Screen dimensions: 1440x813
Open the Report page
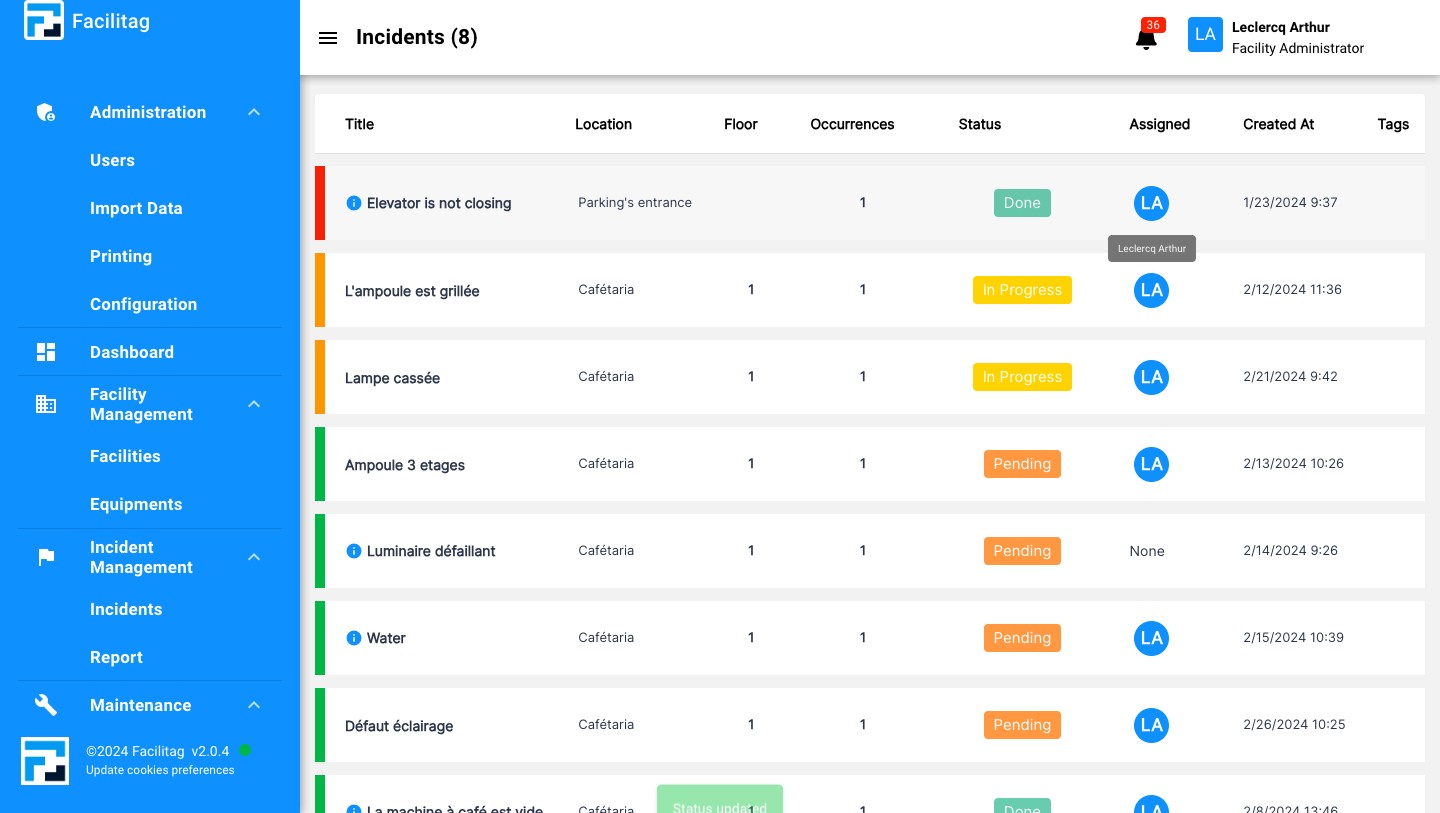click(x=116, y=657)
